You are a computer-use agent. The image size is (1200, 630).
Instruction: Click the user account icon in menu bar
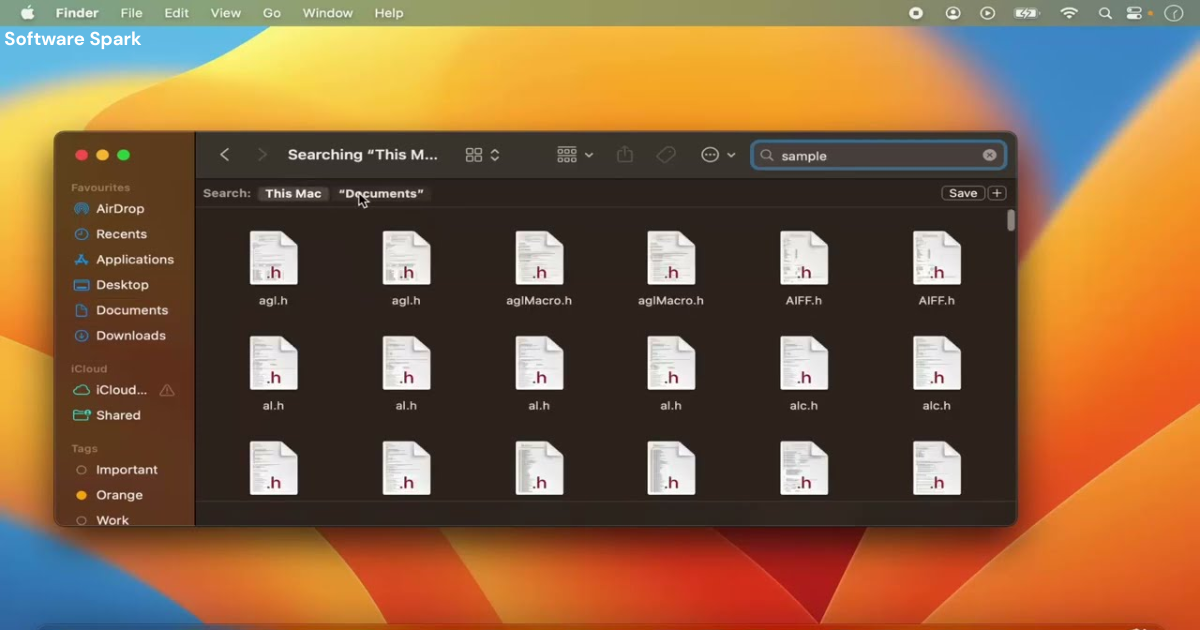[x=953, y=13]
